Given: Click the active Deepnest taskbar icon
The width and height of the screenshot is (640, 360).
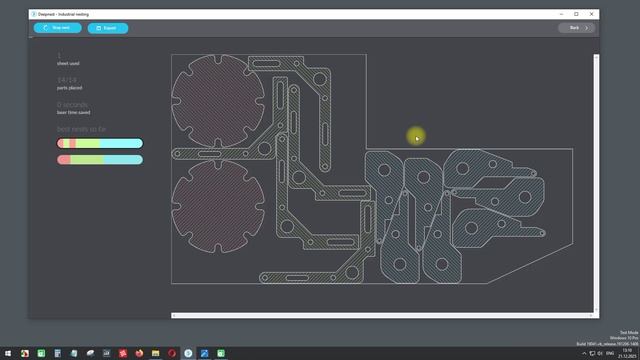Looking at the screenshot, I should [188, 353].
